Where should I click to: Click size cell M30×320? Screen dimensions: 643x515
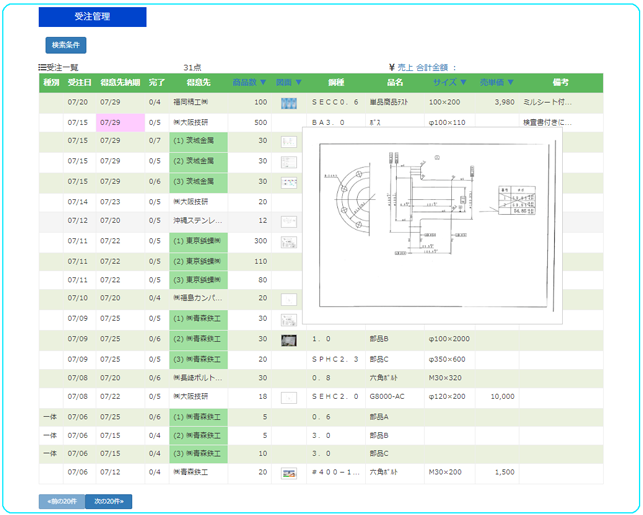point(449,379)
